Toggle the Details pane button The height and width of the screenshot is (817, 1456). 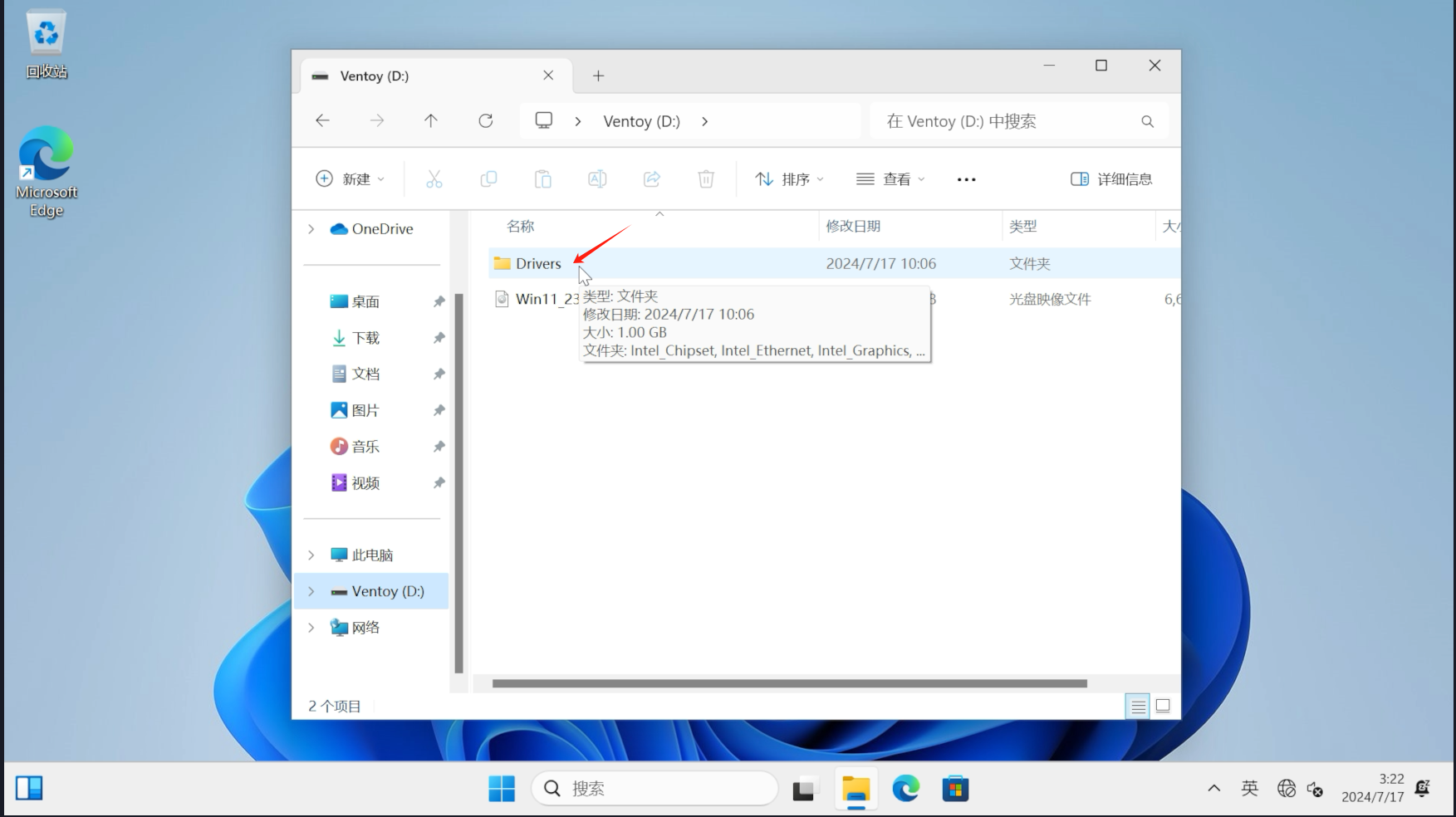1111,179
